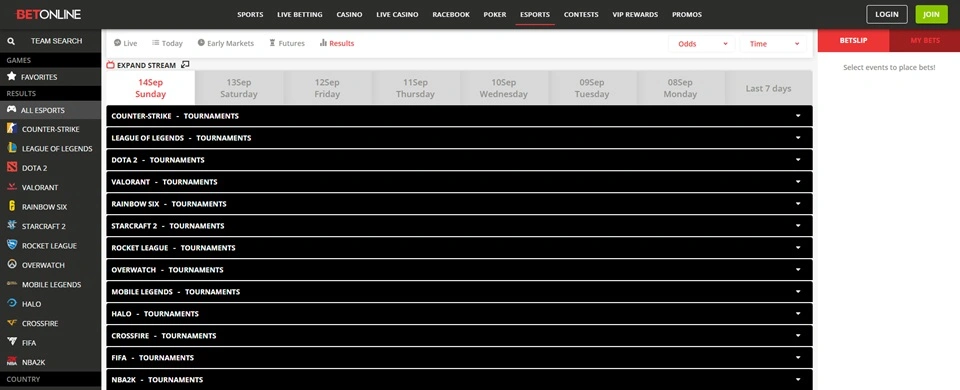Expand the Halo Tournaments row
The height and width of the screenshot is (390, 960).
point(459,313)
